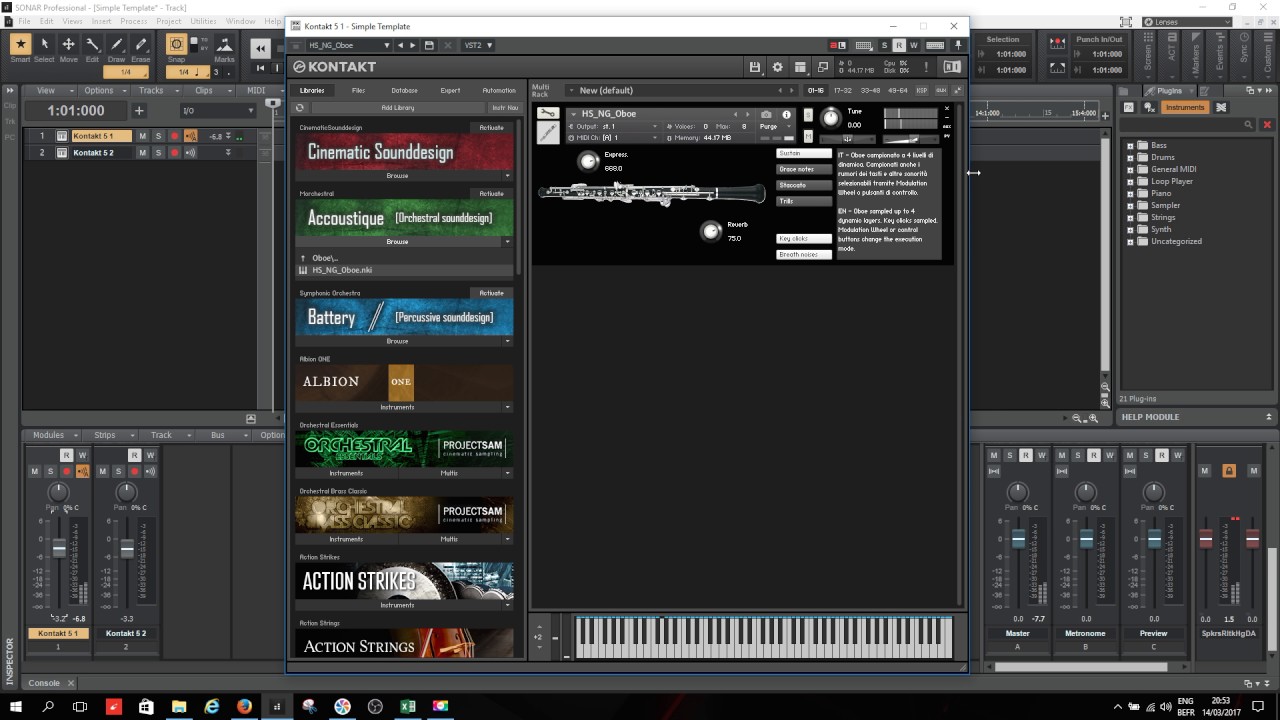Toggle input echo on Kontakt 5 2 track
Viewport: 1280px width, 720px height.
coord(190,153)
